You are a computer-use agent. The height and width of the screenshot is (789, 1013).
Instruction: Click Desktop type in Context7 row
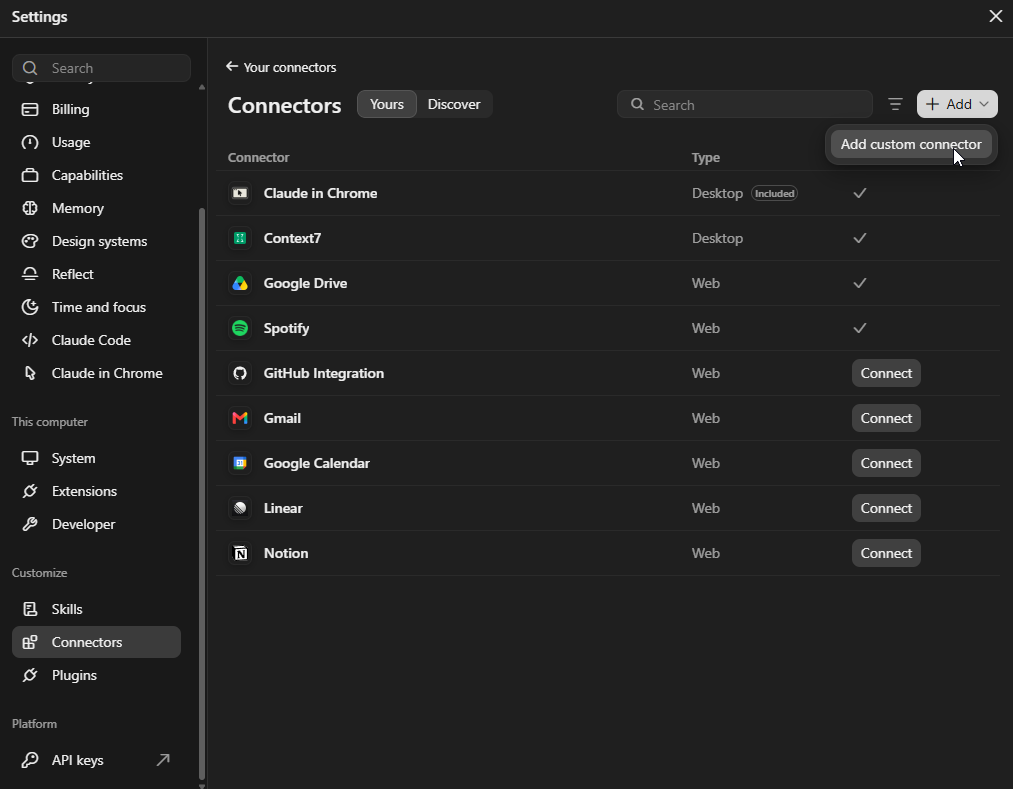click(x=717, y=238)
